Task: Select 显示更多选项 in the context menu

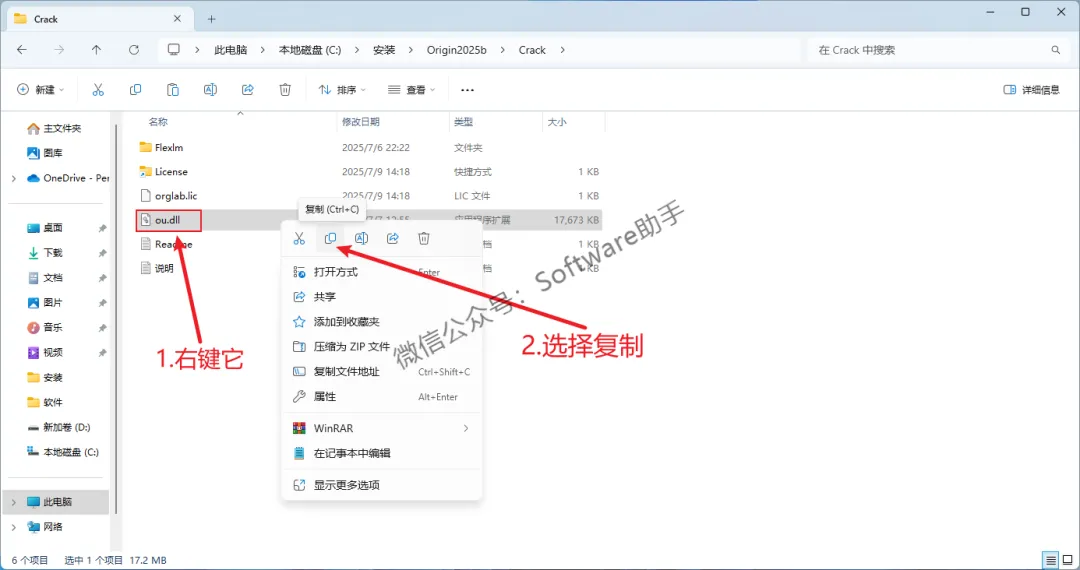Action: pos(382,485)
